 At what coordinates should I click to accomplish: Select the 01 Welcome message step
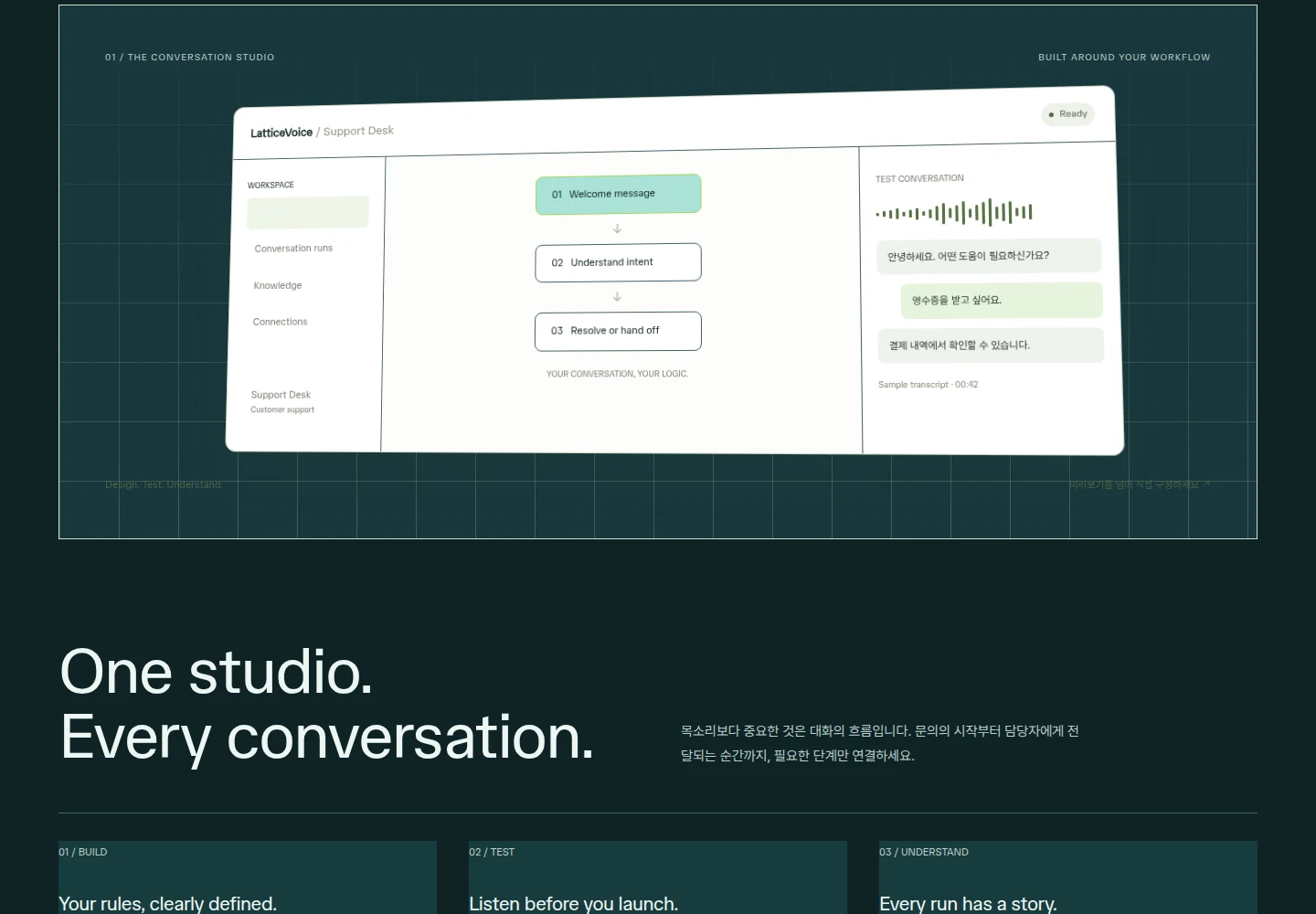click(618, 194)
